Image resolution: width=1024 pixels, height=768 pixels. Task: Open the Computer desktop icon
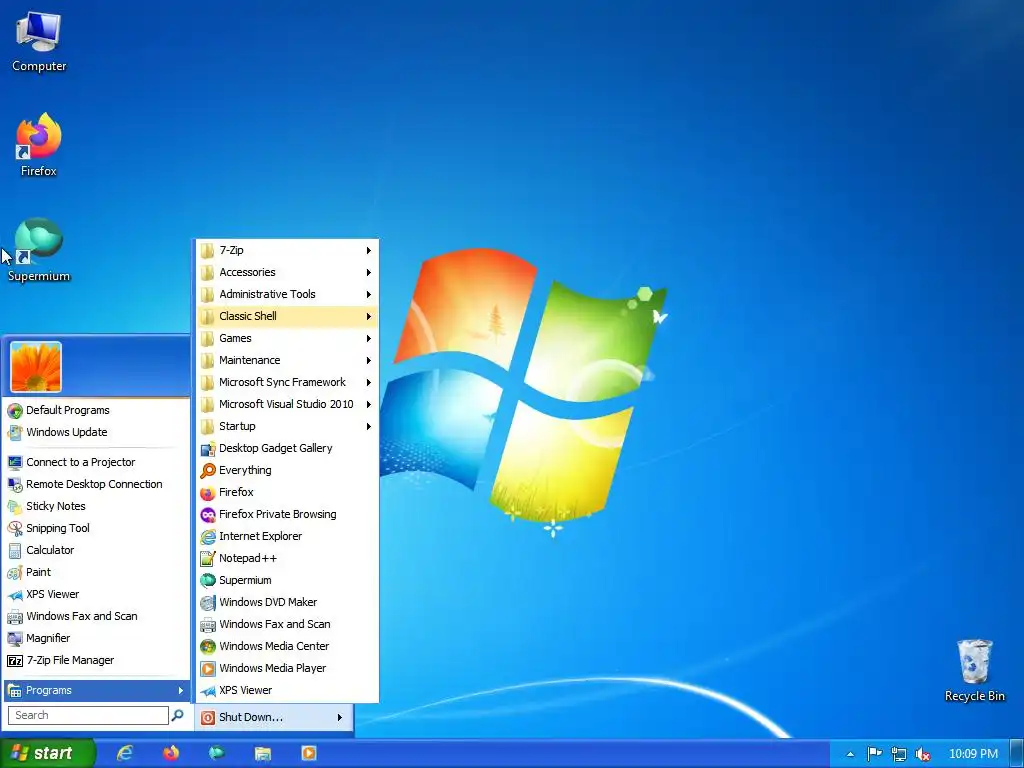[x=39, y=42]
